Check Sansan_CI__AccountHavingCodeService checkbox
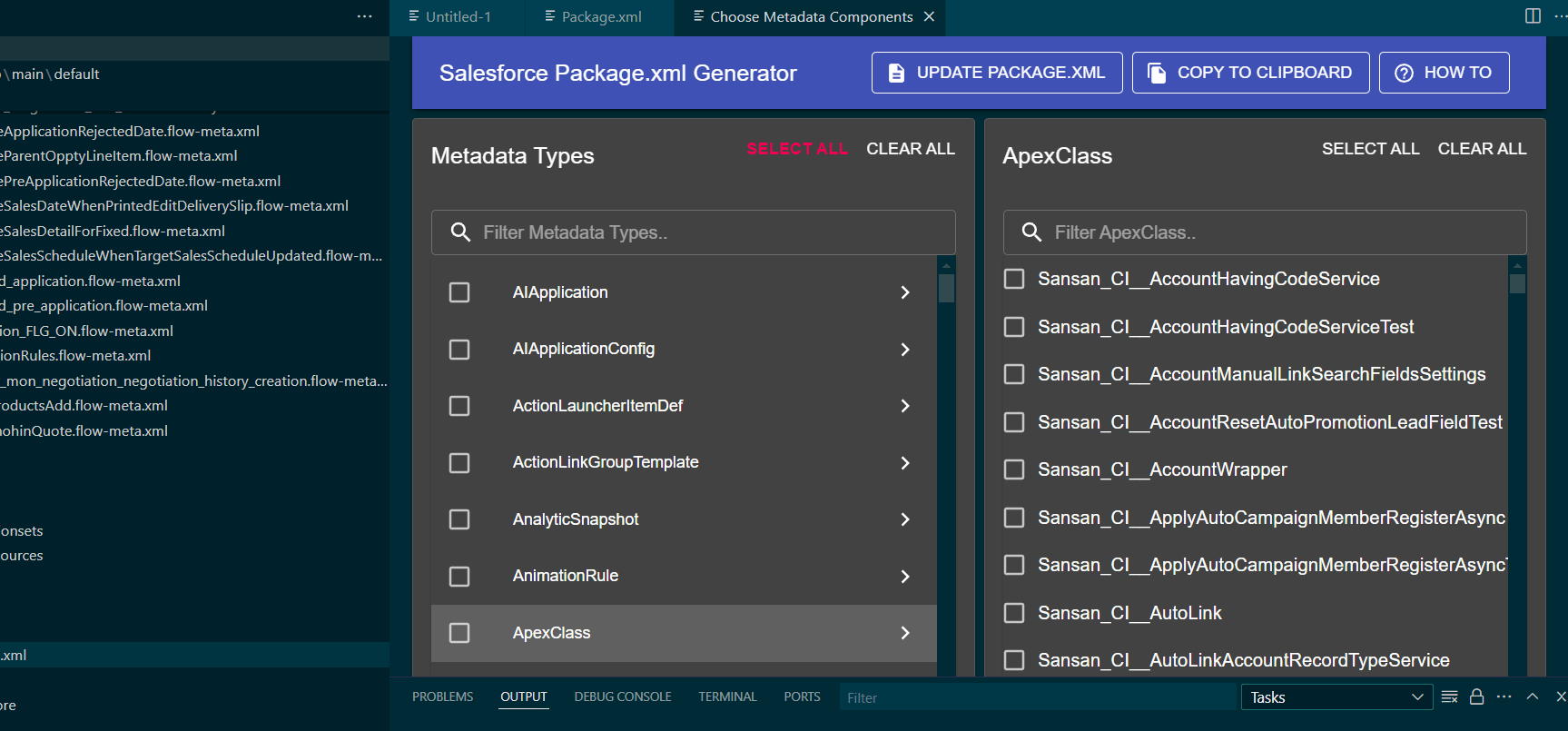1568x731 pixels. (1014, 279)
